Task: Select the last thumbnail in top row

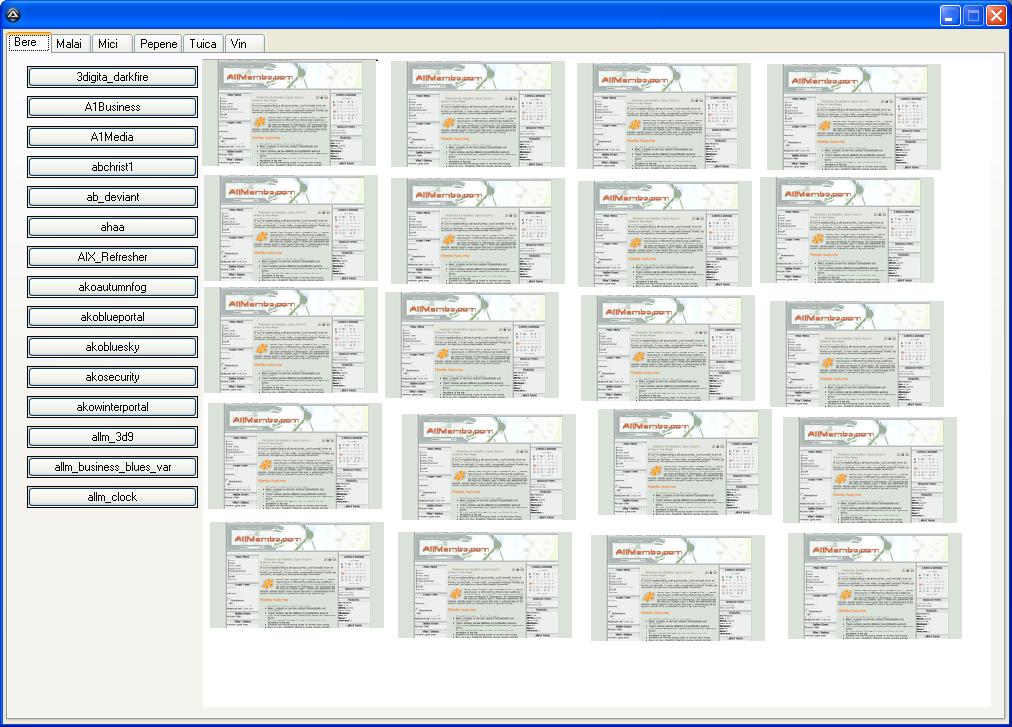Action: coord(854,117)
